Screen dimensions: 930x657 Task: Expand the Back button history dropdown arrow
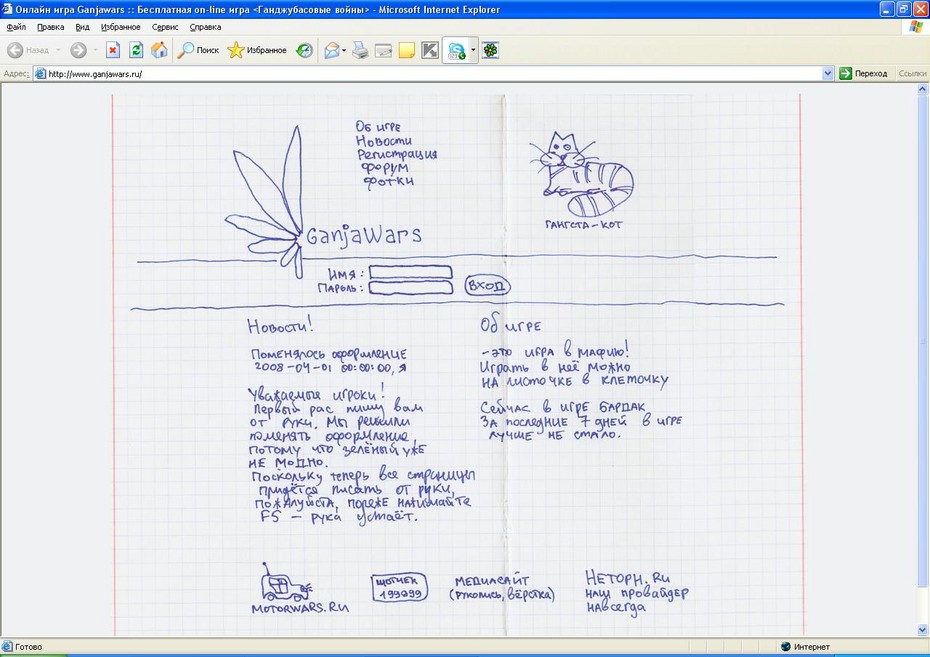click(58, 50)
